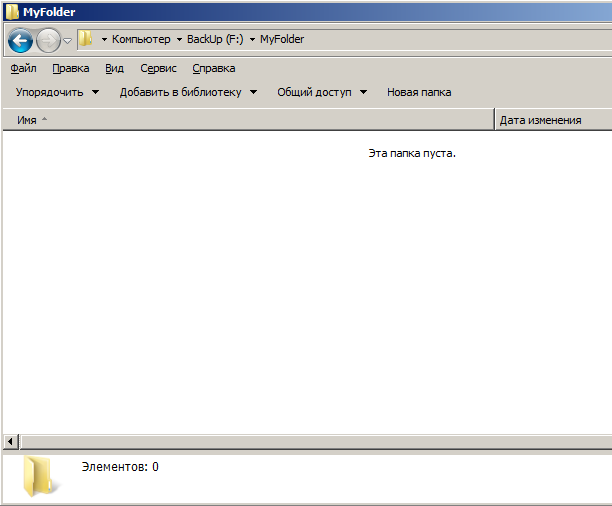Open the Сервис menu

158,68
